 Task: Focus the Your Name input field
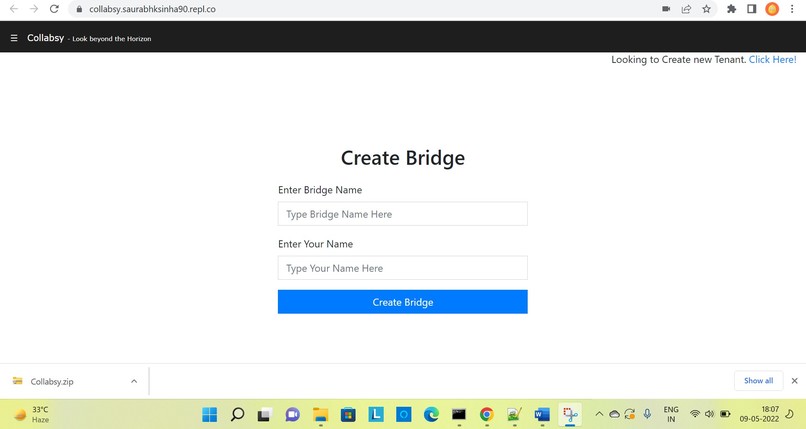402,268
